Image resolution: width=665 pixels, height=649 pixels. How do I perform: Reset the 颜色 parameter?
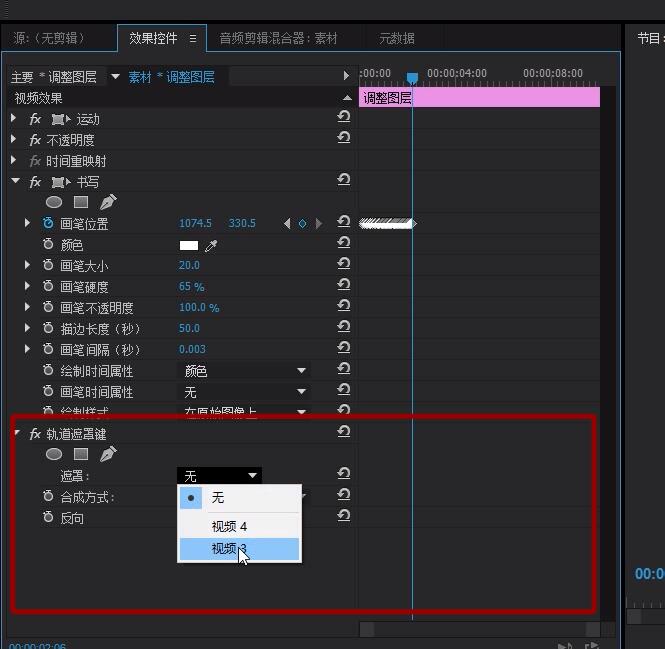point(344,242)
